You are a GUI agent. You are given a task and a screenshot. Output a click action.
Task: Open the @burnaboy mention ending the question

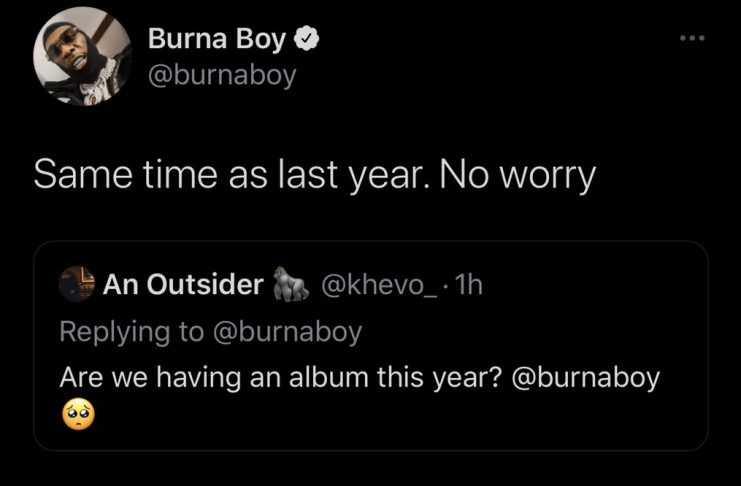coord(586,379)
